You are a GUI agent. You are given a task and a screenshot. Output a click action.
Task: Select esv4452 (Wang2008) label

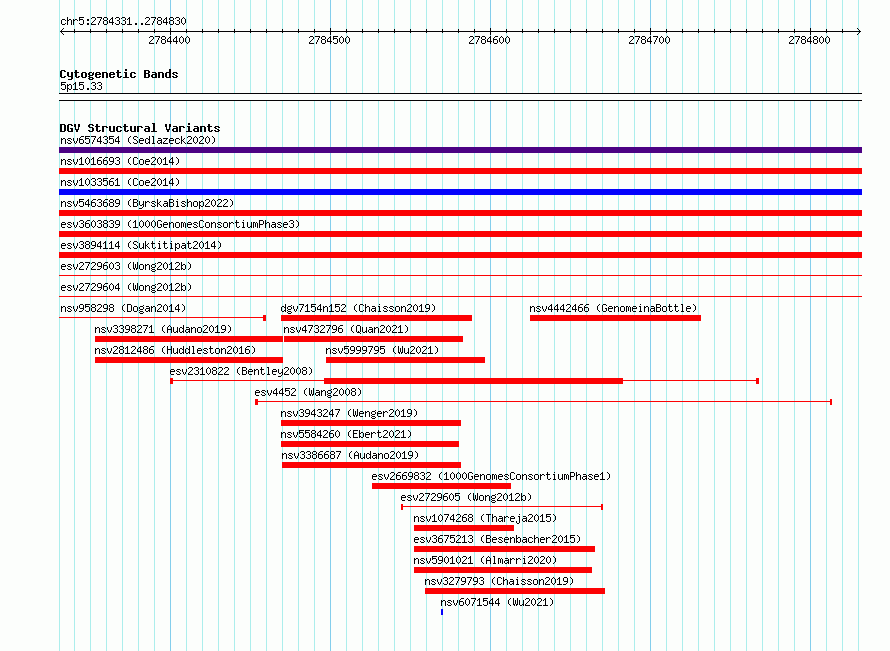(x=308, y=392)
